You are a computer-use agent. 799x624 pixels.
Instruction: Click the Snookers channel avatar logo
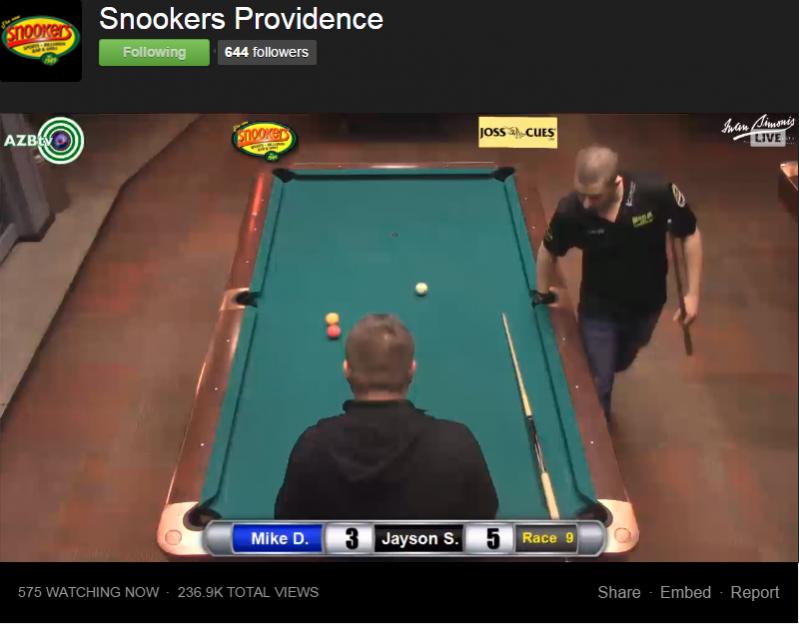pos(41,40)
